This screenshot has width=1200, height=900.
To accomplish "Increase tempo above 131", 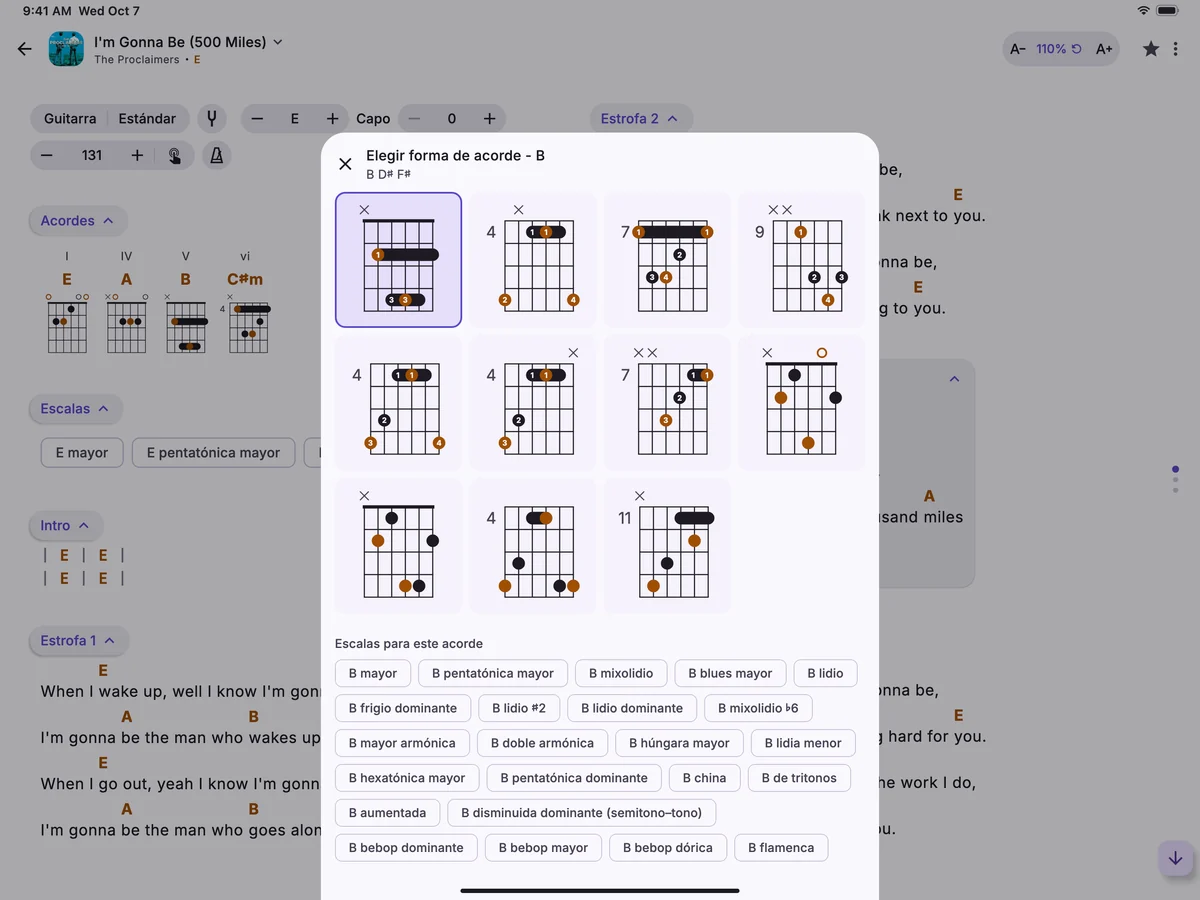I will tap(137, 156).
